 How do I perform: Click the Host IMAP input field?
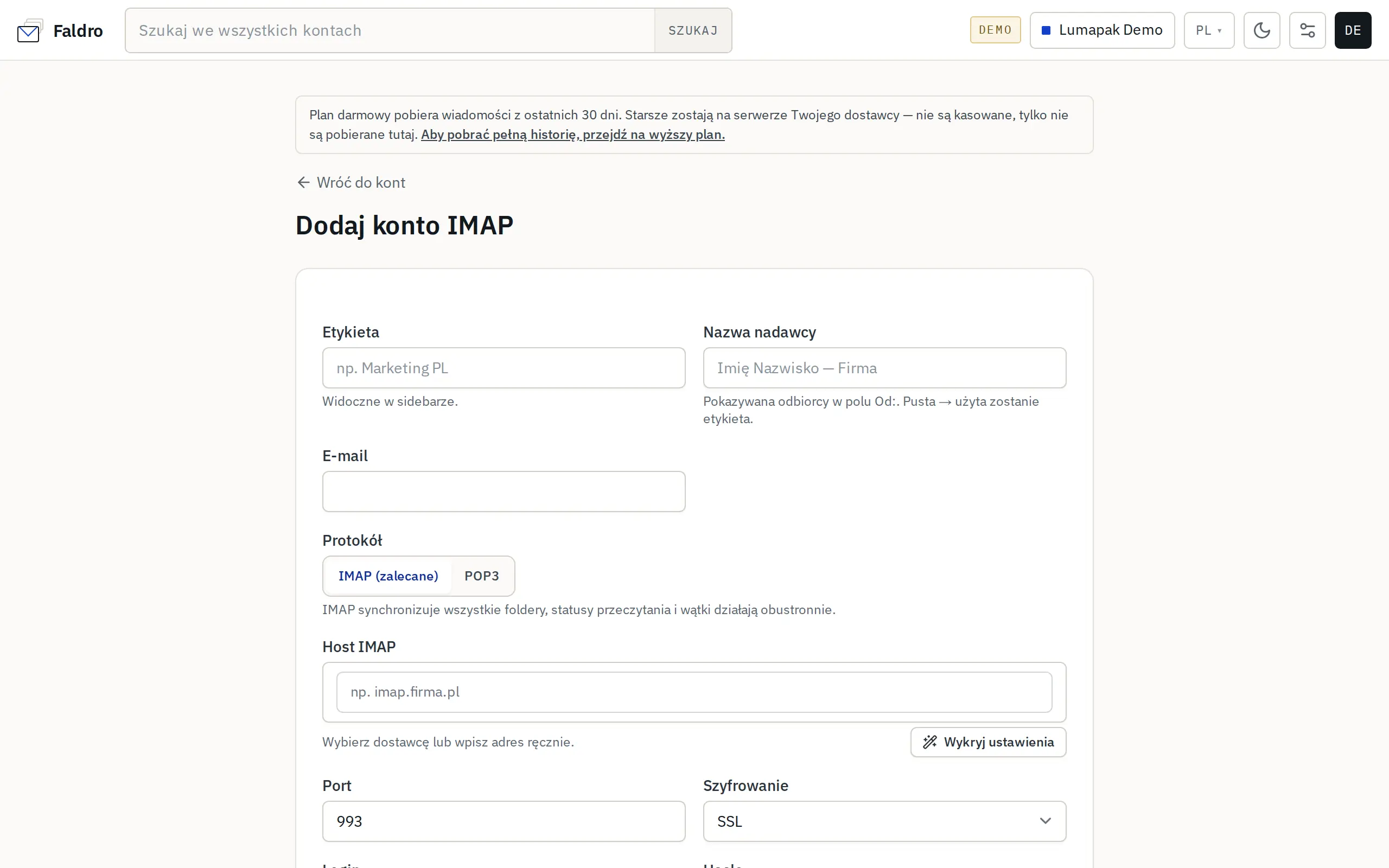[x=694, y=692]
